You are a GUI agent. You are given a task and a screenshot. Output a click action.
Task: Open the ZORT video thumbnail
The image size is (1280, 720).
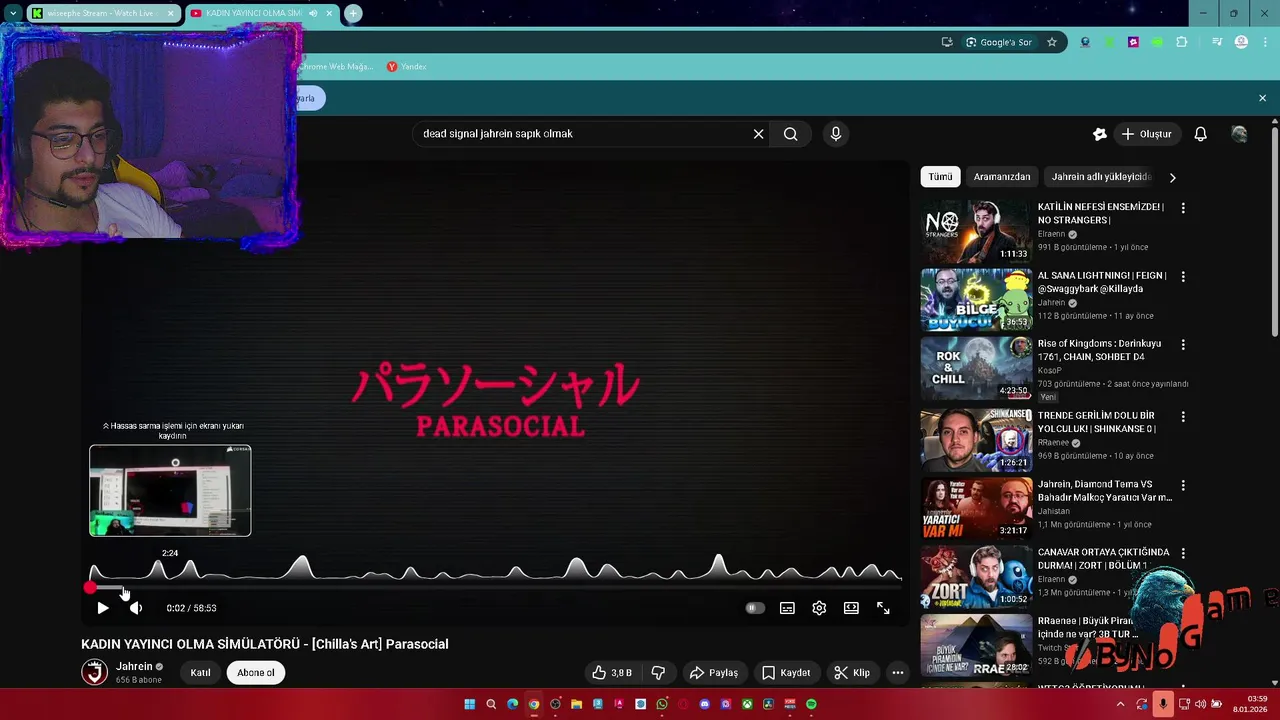pyautogui.click(x=976, y=577)
